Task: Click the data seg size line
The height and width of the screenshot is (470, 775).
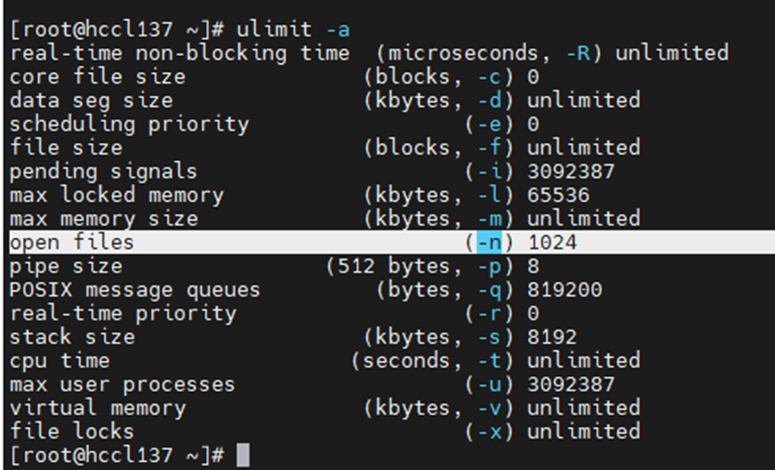Action: point(325,100)
